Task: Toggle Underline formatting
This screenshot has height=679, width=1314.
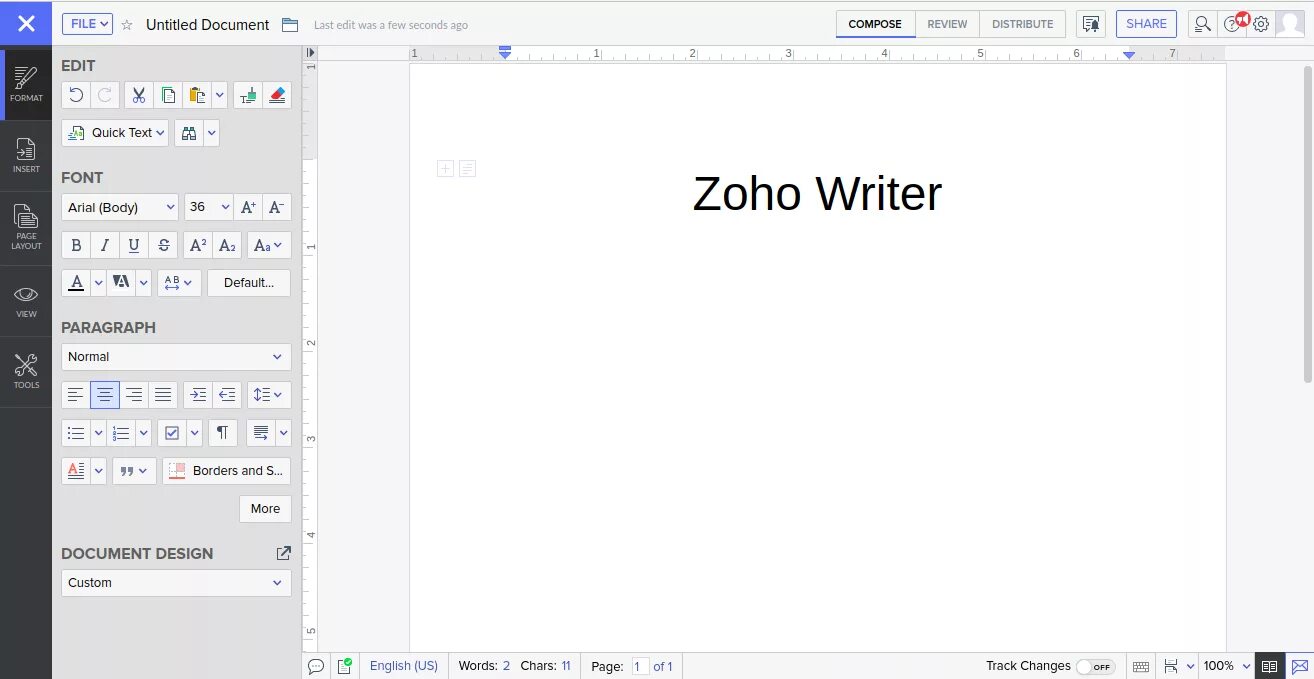Action: [x=134, y=245]
